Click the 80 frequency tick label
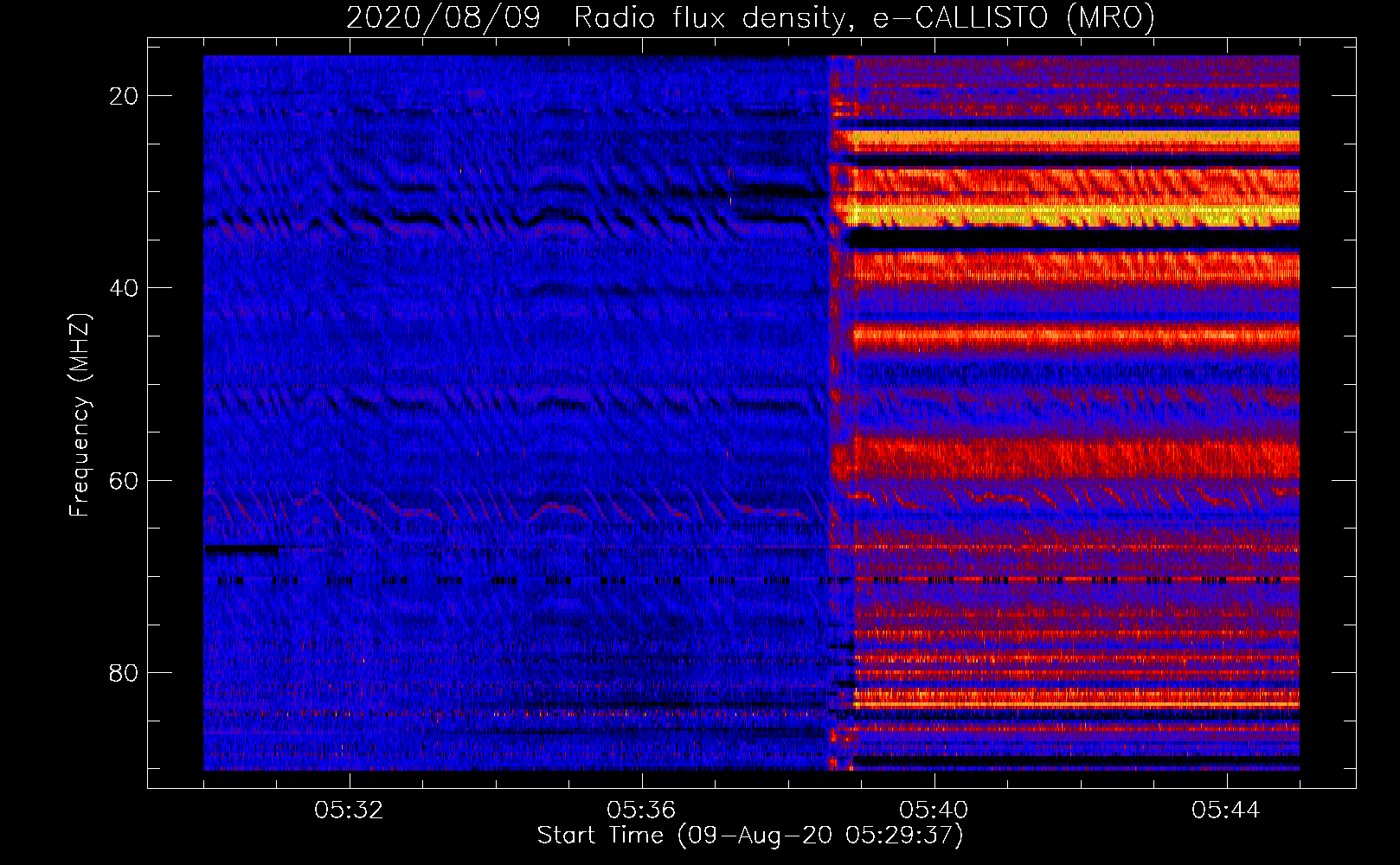This screenshot has height=865, width=1400. click(124, 672)
